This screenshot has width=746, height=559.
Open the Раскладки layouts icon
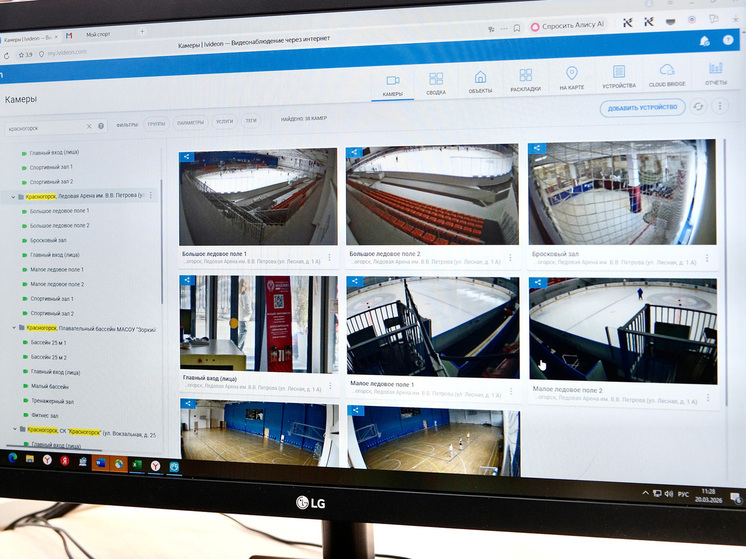526,79
